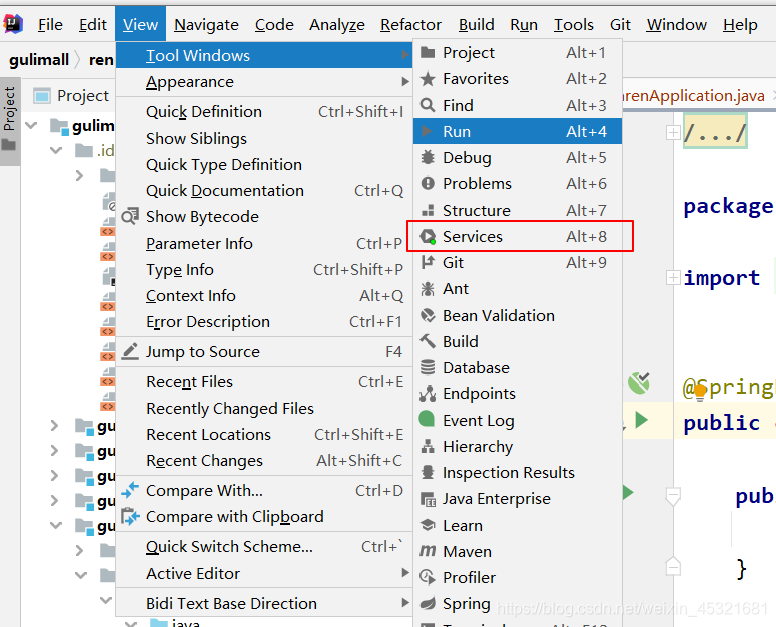Open the File menu
This screenshot has width=776, height=627.
tap(50, 24)
